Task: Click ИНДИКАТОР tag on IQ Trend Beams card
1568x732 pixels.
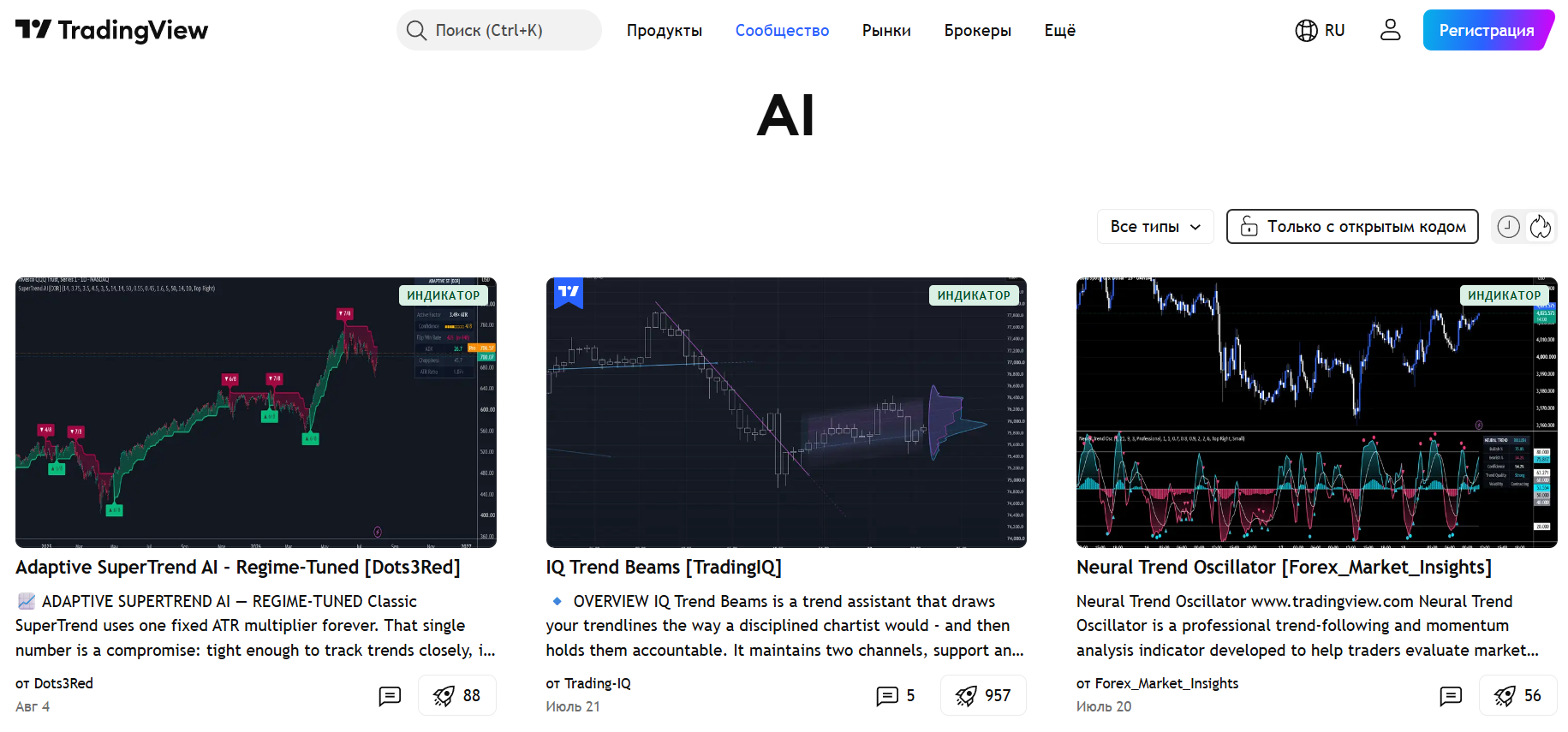Action: click(974, 295)
